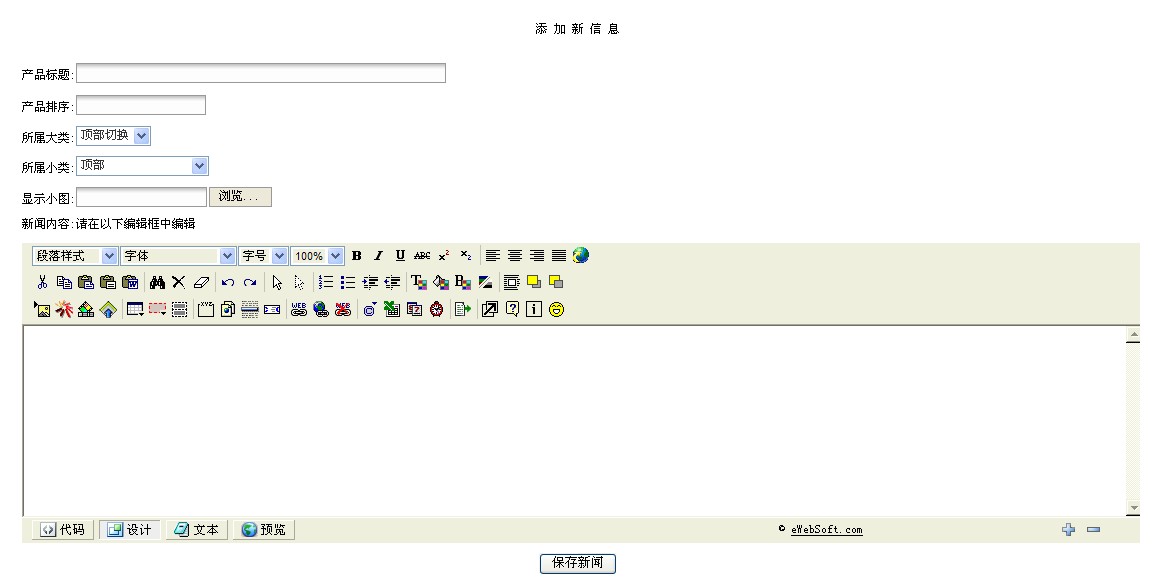This screenshot has width=1152, height=580.
Task: Click the insert image icon
Action: 42,309
